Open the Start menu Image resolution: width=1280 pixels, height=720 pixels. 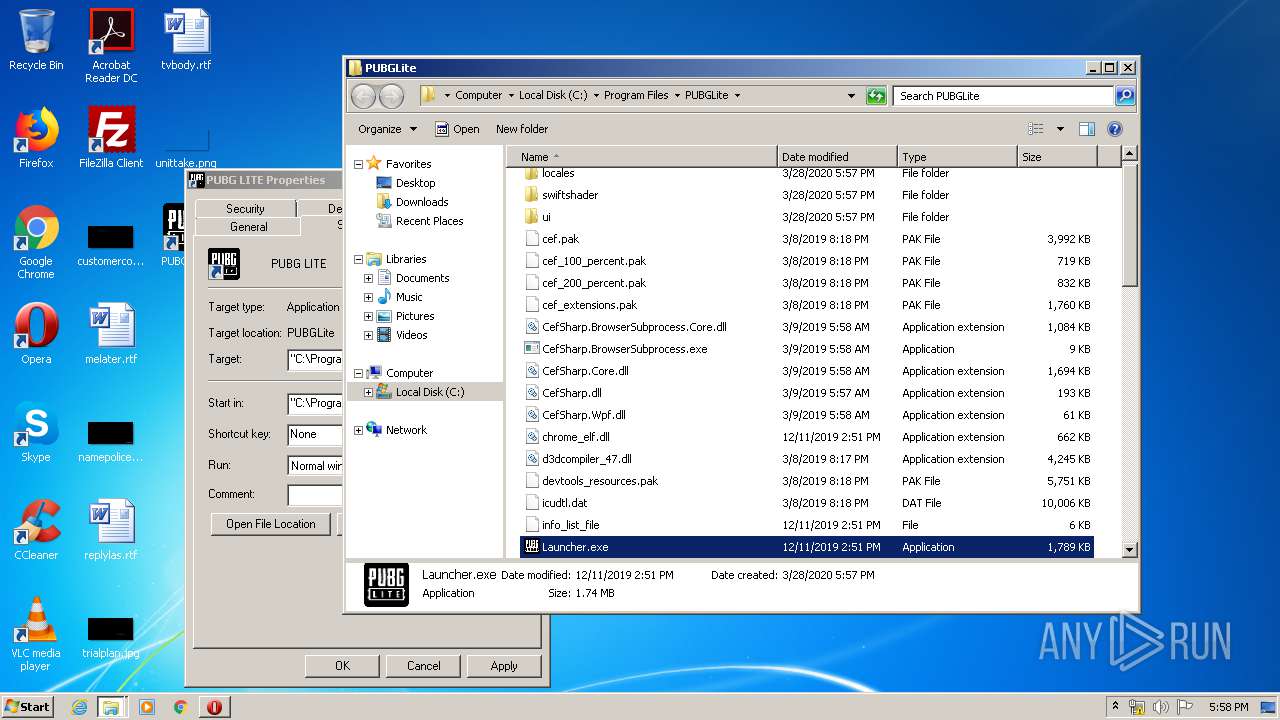pyautogui.click(x=28, y=707)
